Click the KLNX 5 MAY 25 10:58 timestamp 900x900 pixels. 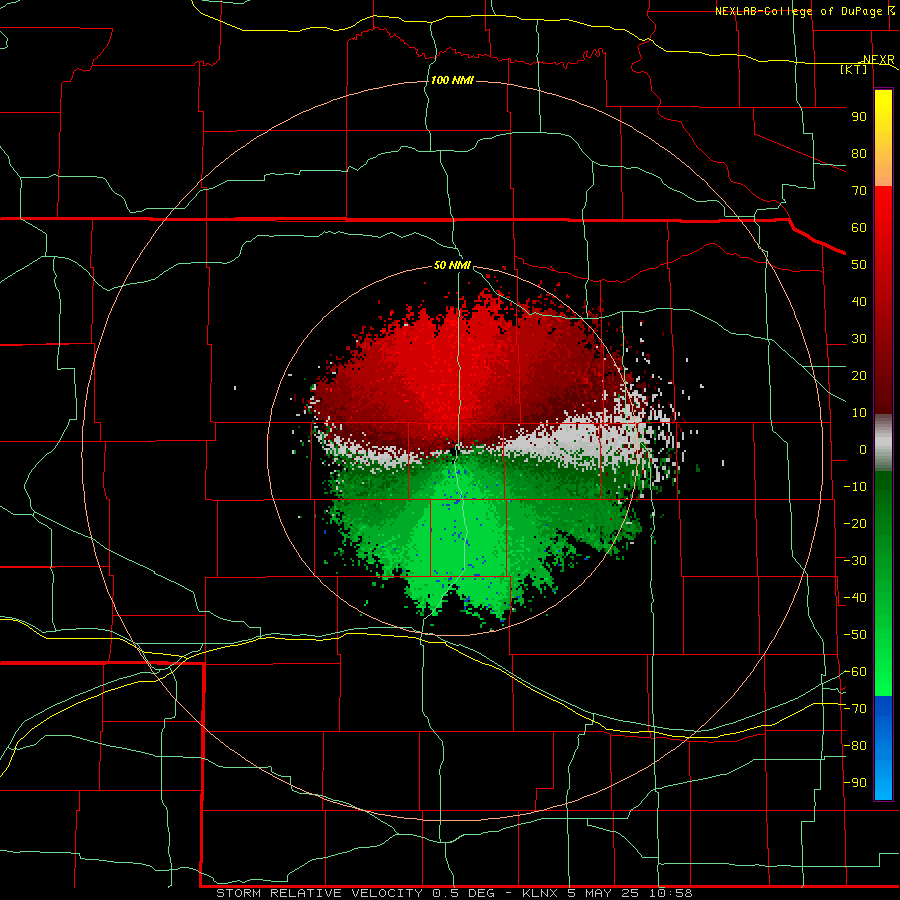[x=607, y=893]
